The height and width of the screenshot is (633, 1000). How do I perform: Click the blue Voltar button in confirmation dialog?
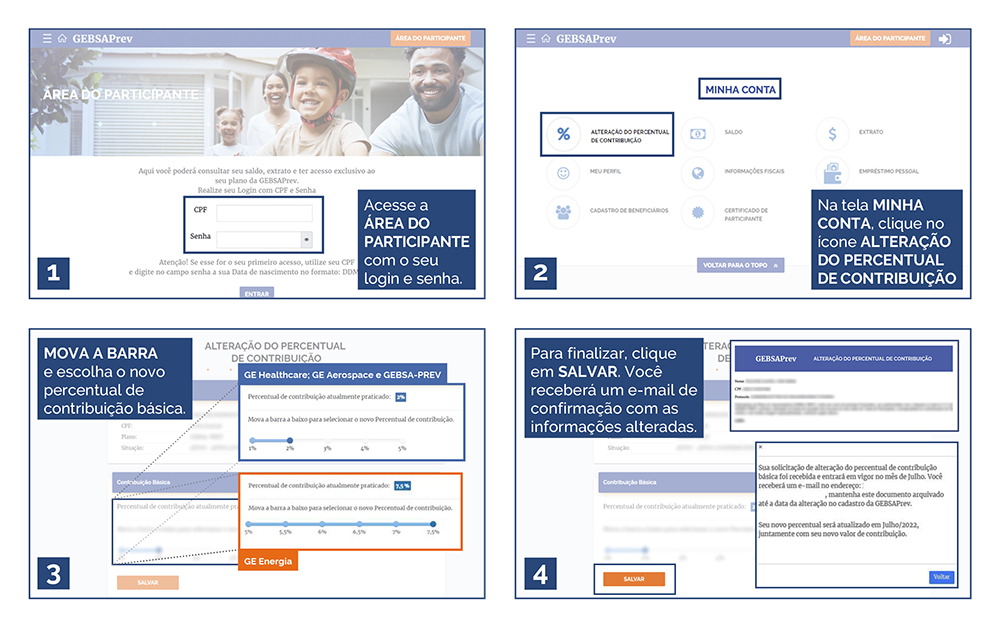pyautogui.click(x=941, y=577)
